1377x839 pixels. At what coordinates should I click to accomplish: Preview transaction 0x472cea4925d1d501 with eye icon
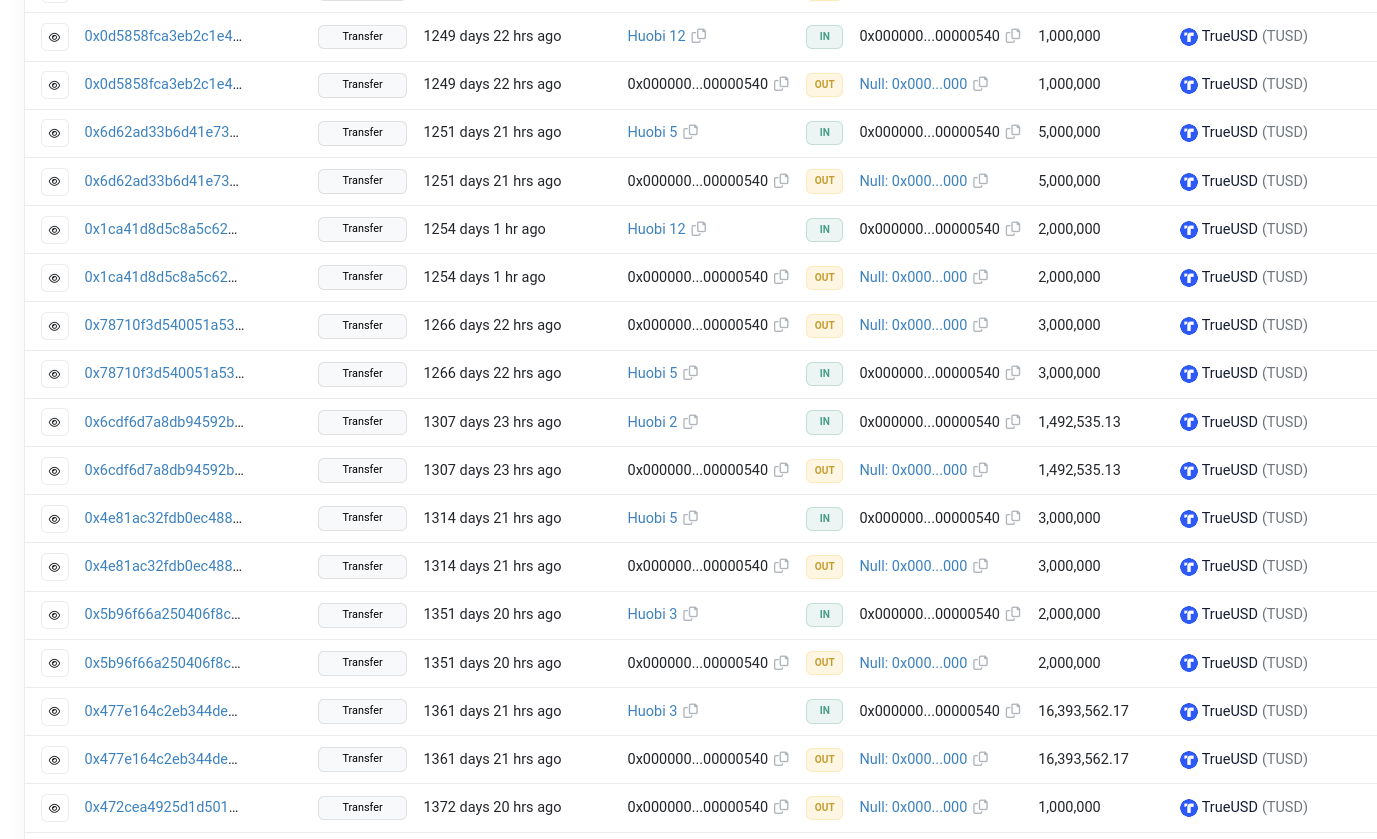click(55, 807)
